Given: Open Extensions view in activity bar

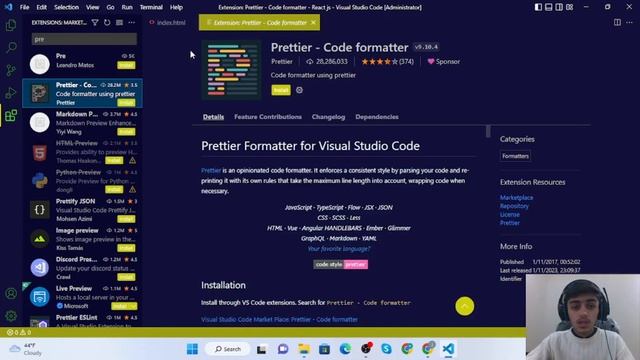Looking at the screenshot, I should click(x=11, y=116).
